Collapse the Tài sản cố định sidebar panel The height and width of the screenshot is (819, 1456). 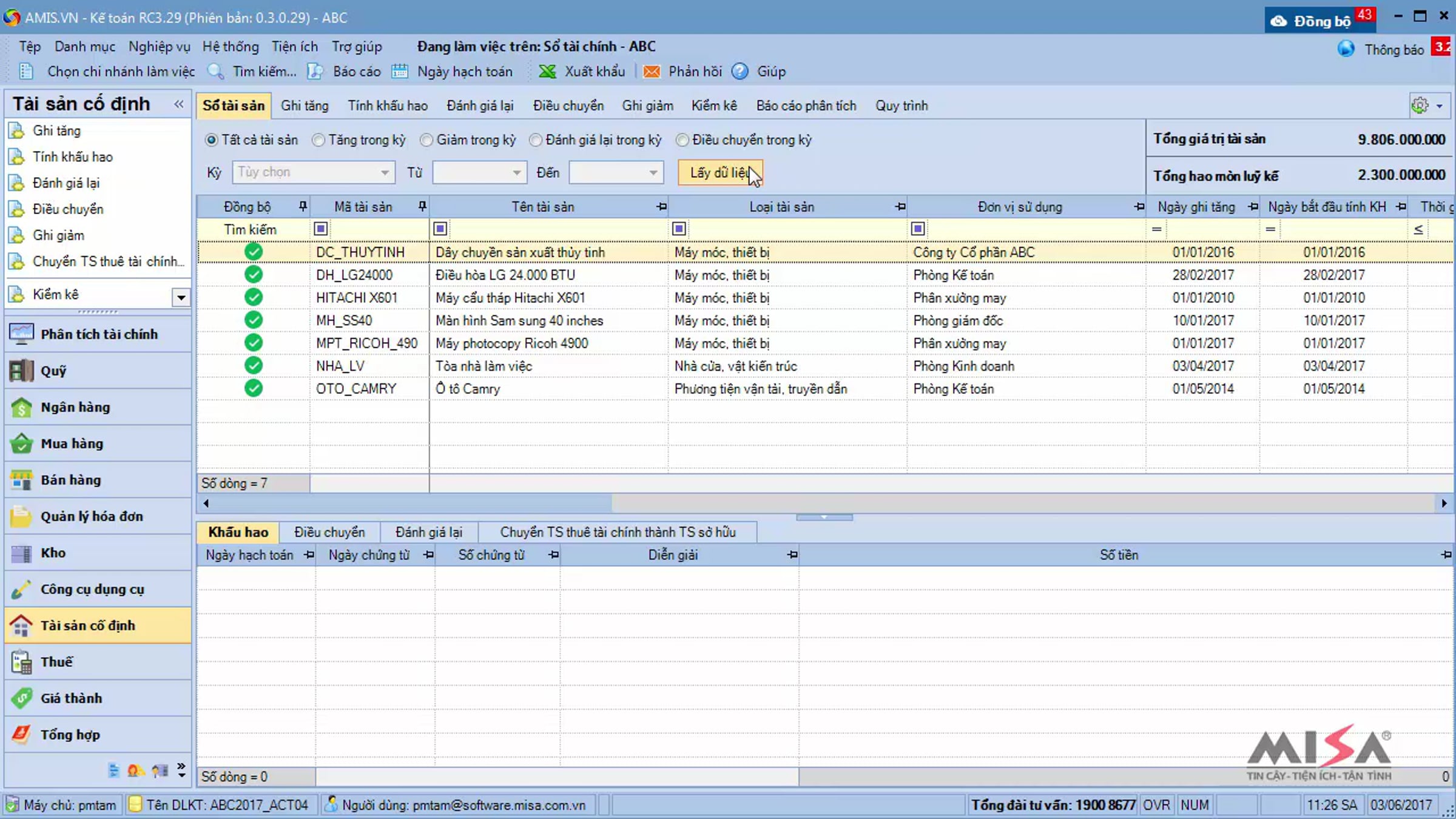pos(178,104)
